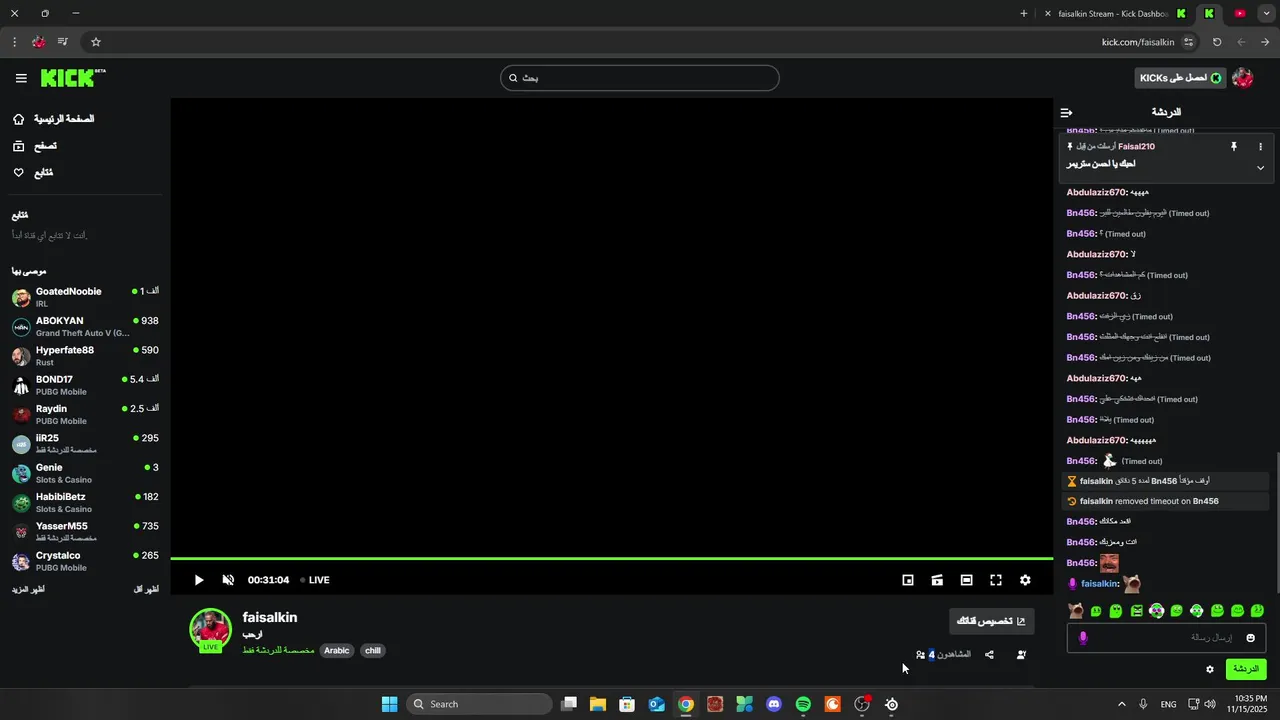Bookmark the page with the star icon
Image resolution: width=1280 pixels, height=720 pixels.
pyautogui.click(x=96, y=42)
